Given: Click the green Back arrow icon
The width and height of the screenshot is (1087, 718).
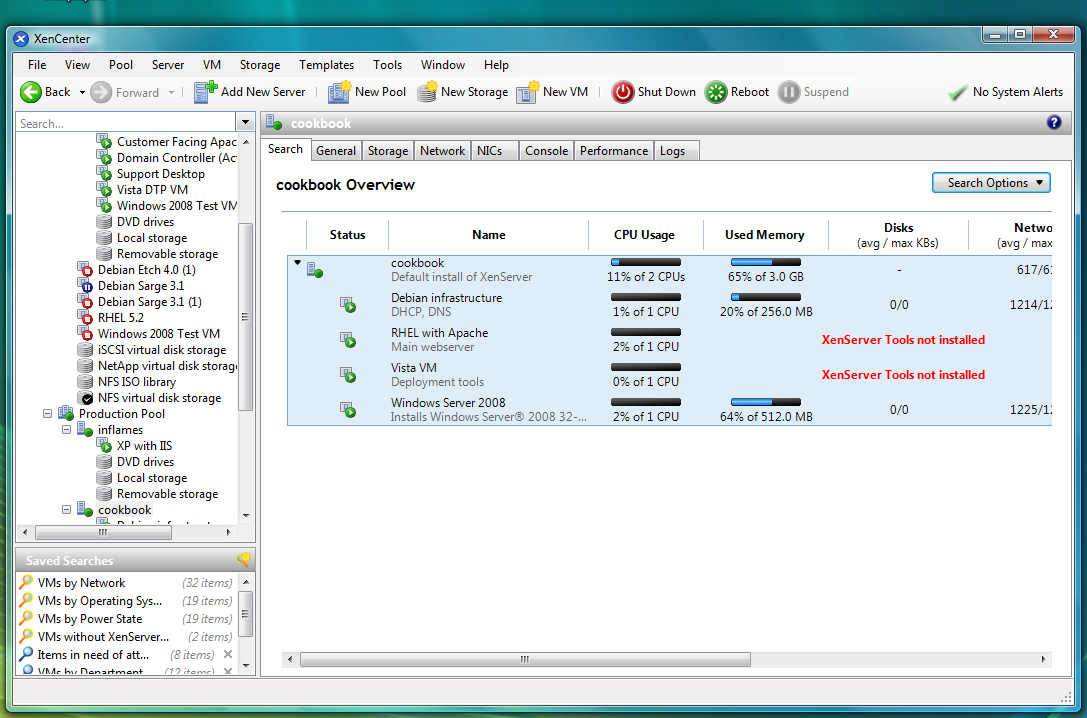Looking at the screenshot, I should pyautogui.click(x=31, y=92).
